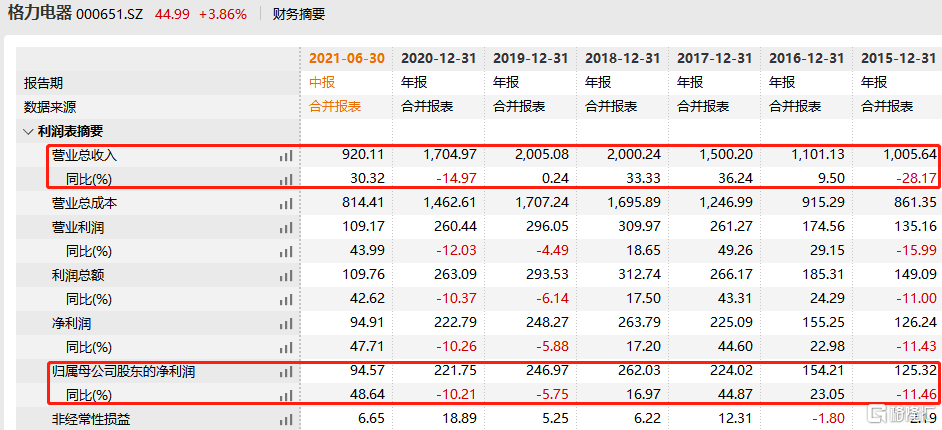
Task: Click the 数据来源 row label
Action: [50, 108]
